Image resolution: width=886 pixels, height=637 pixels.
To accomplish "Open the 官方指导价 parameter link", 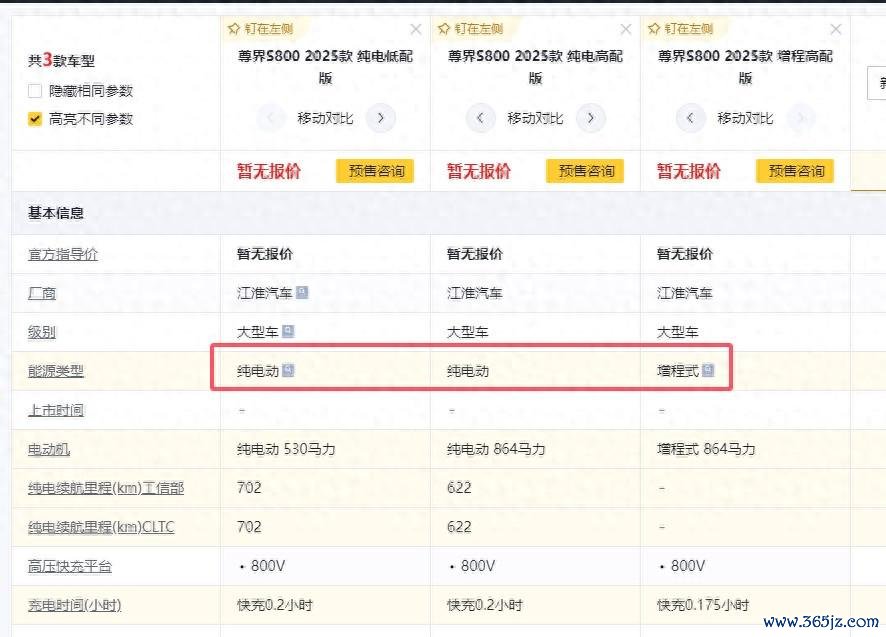I will [63, 254].
